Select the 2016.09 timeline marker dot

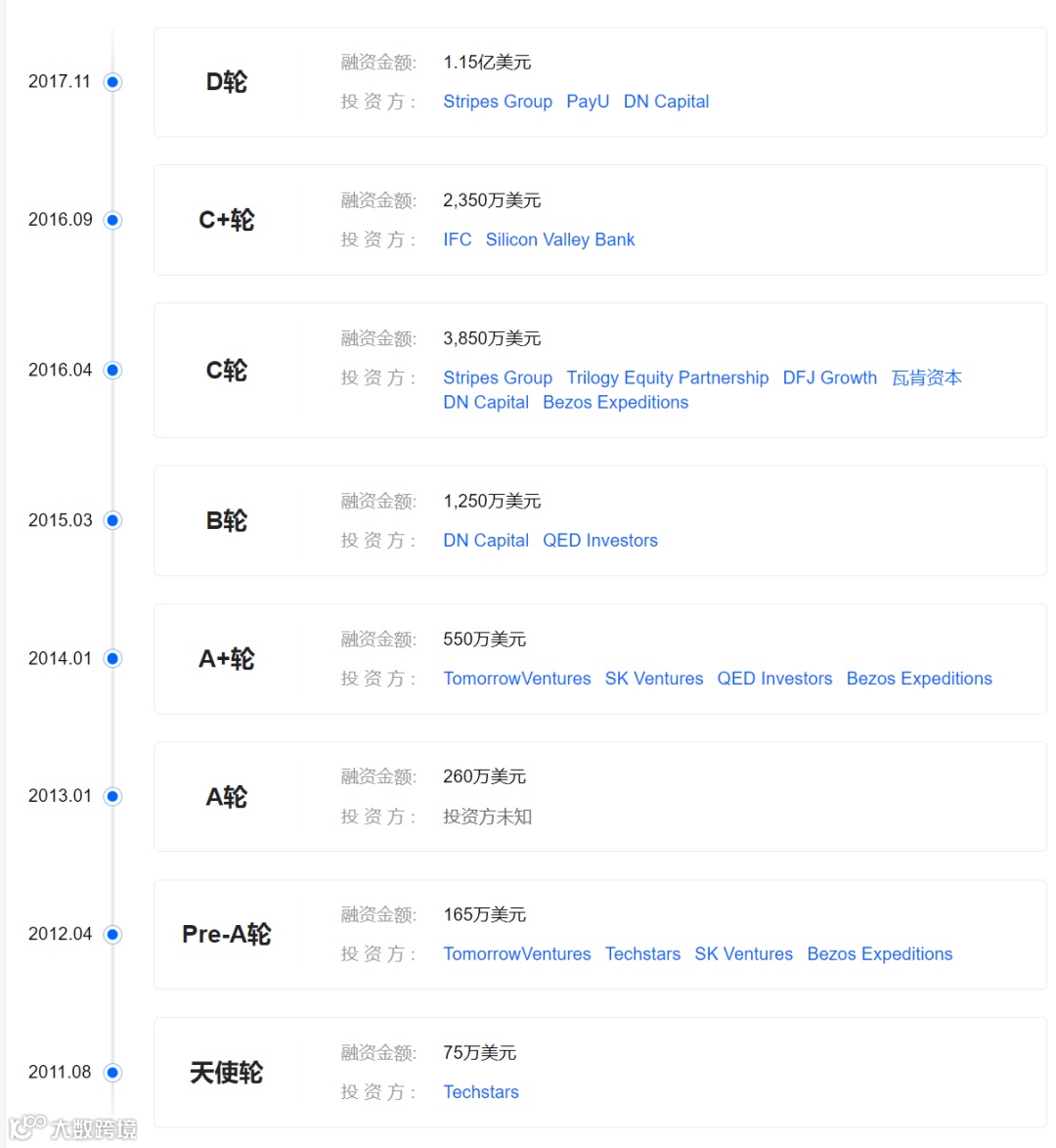pos(112,220)
